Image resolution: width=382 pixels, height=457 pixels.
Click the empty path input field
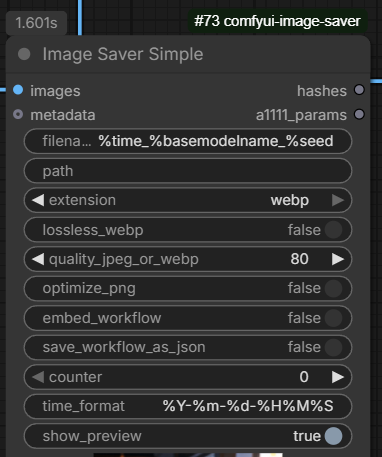[x=188, y=171]
